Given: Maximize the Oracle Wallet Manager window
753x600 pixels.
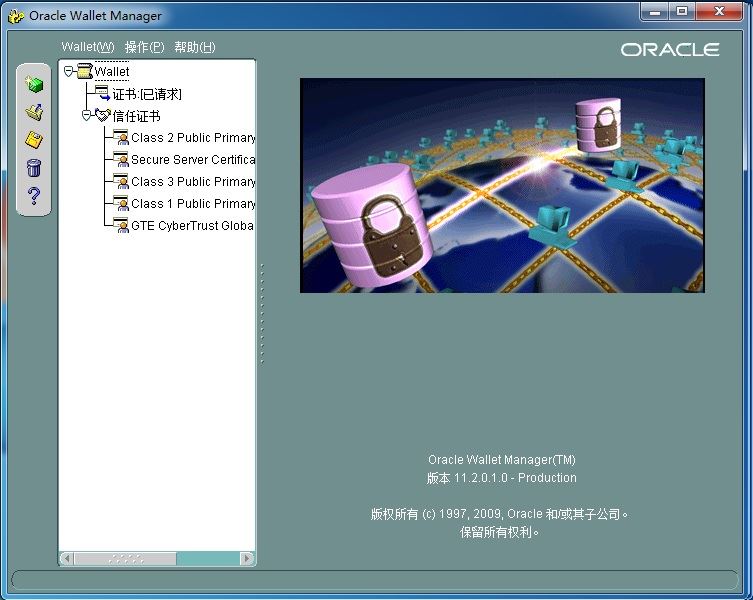Looking at the screenshot, I should (x=681, y=12).
